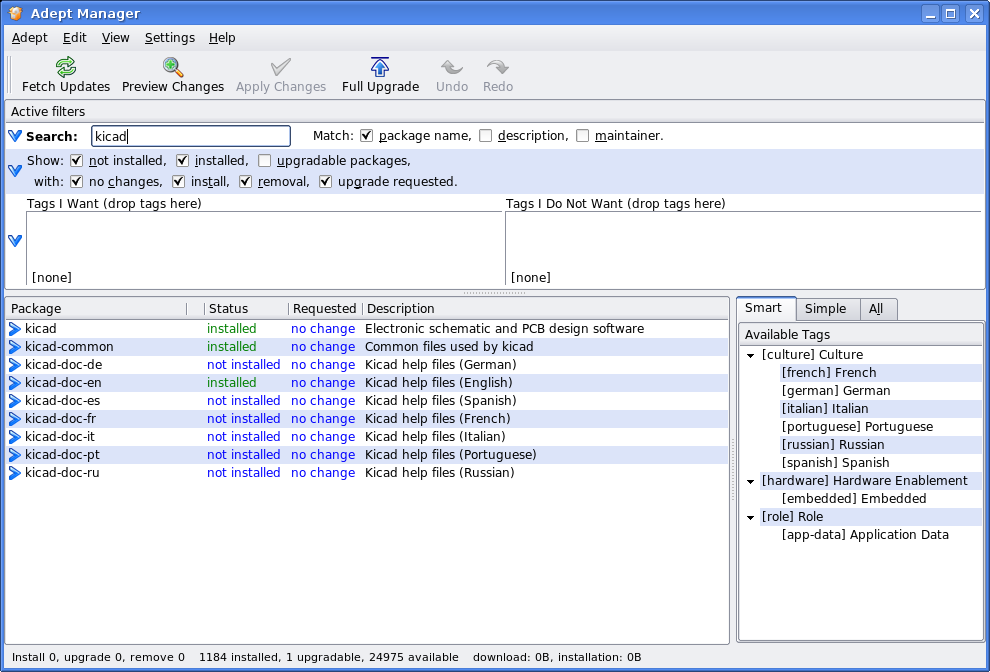Click the Apply Changes checkmark icon
This screenshot has height=672, width=990.
[x=281, y=67]
